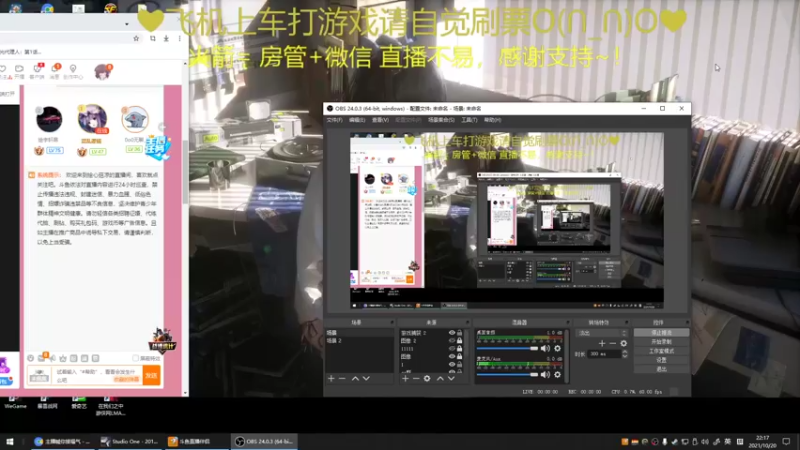
Task: Click the Sources panel dock pop-out icon
Action: [x=466, y=322]
